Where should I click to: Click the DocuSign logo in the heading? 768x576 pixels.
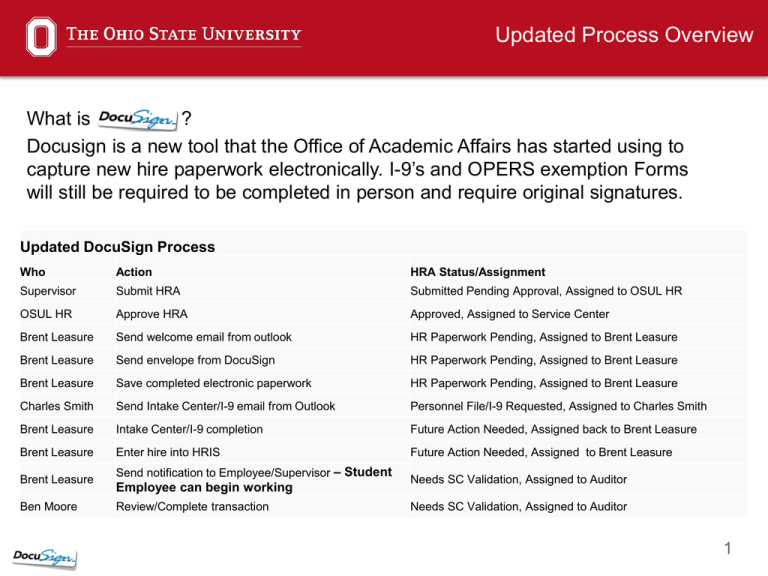(x=138, y=119)
